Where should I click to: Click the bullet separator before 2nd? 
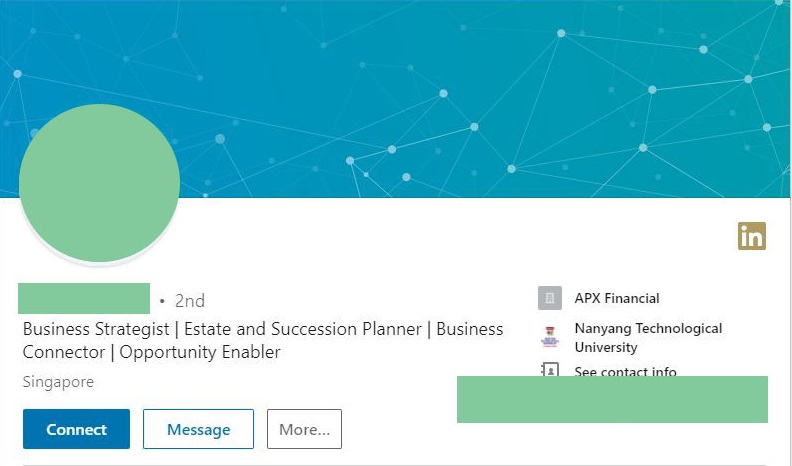click(162, 301)
